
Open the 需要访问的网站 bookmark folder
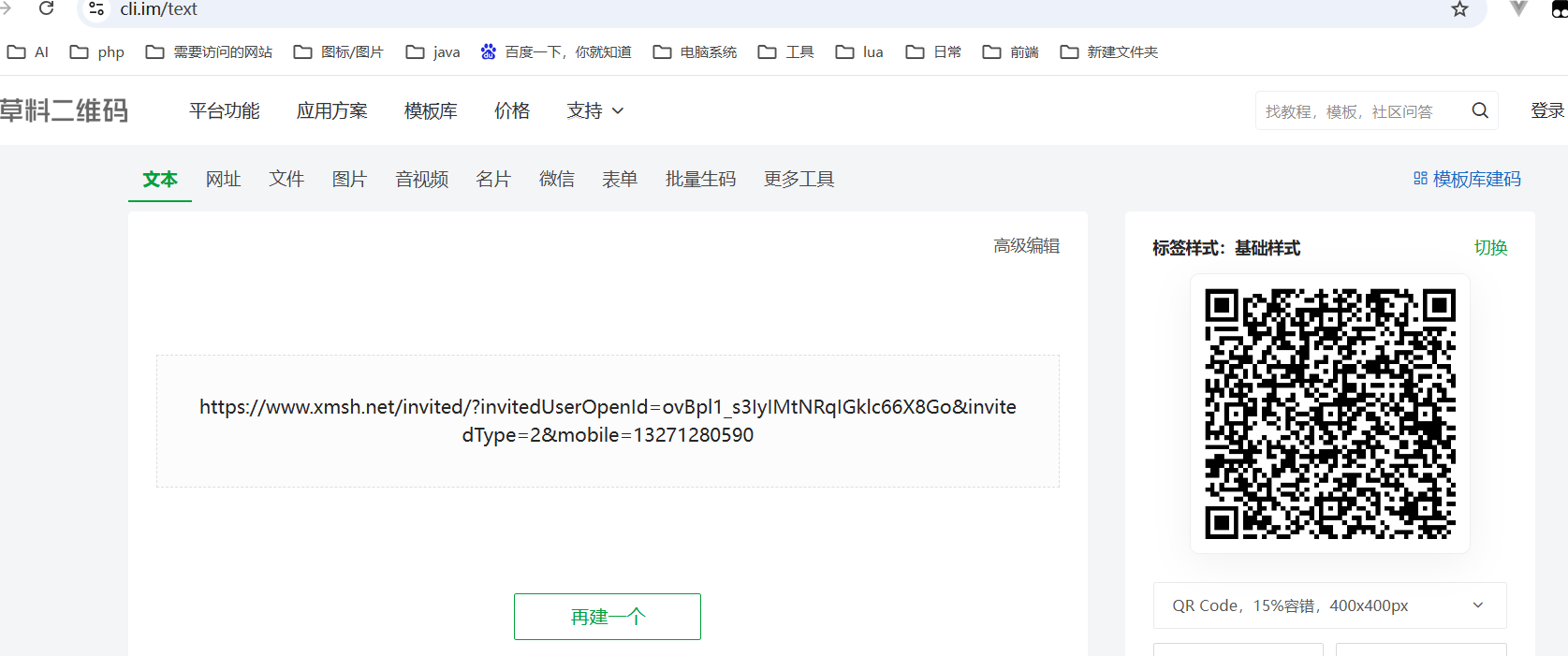(209, 52)
